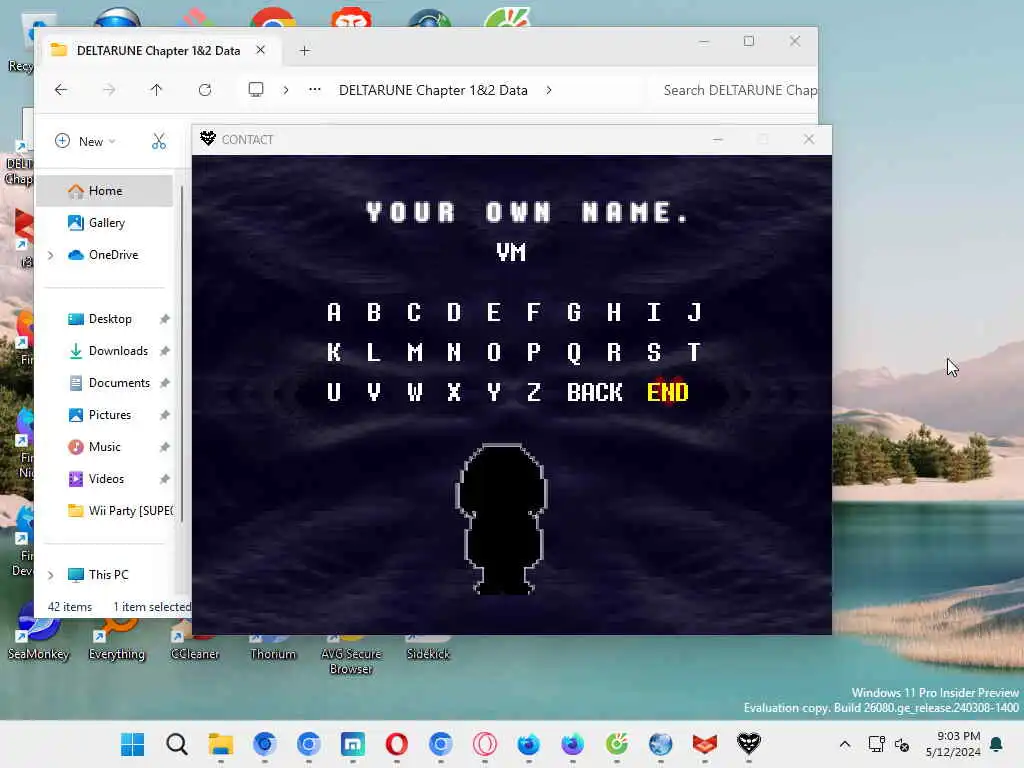Open the volume tray icon
This screenshot has width=1024, height=768.
click(x=902, y=744)
